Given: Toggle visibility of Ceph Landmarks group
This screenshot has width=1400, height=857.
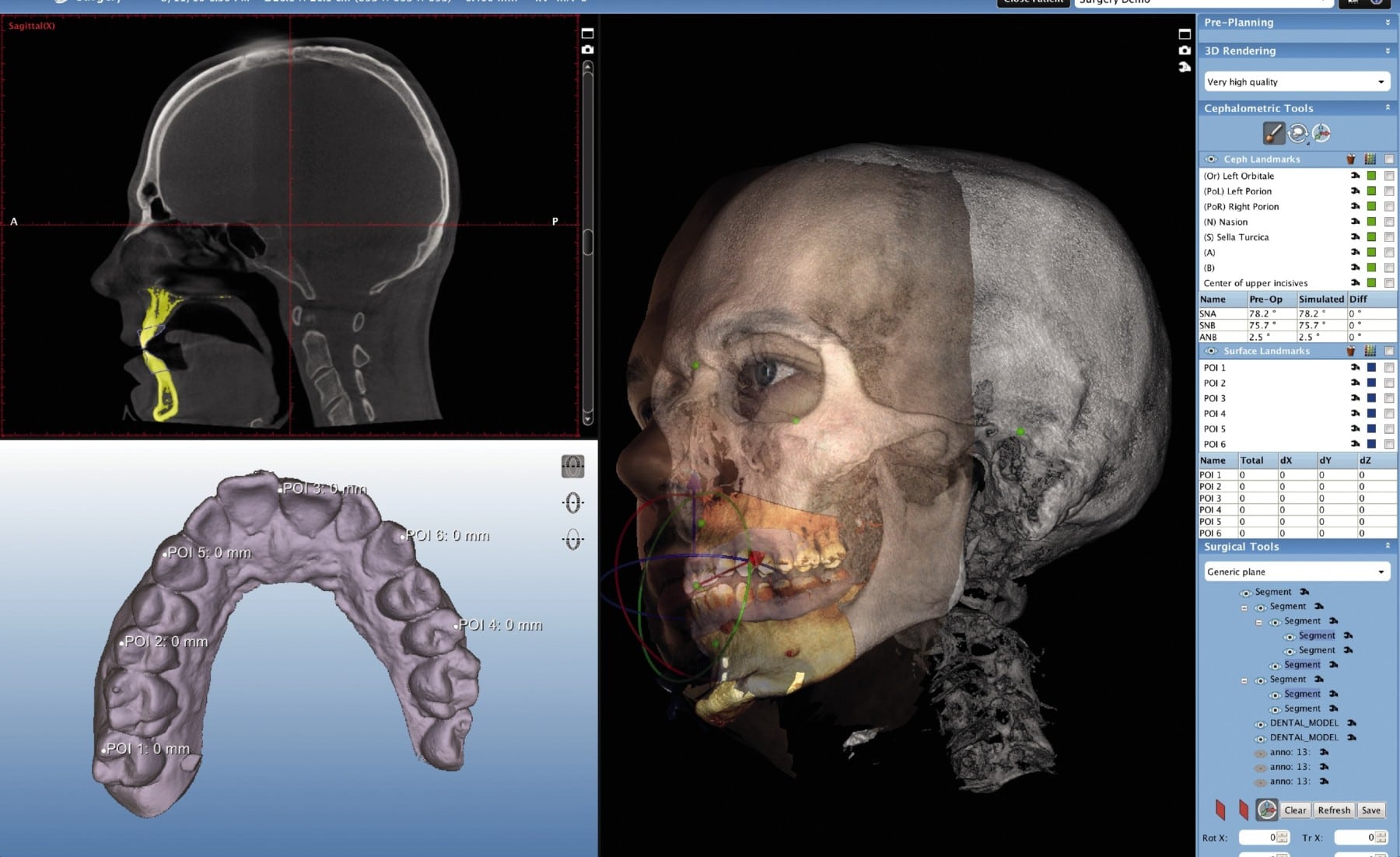Looking at the screenshot, I should 1212,159.
